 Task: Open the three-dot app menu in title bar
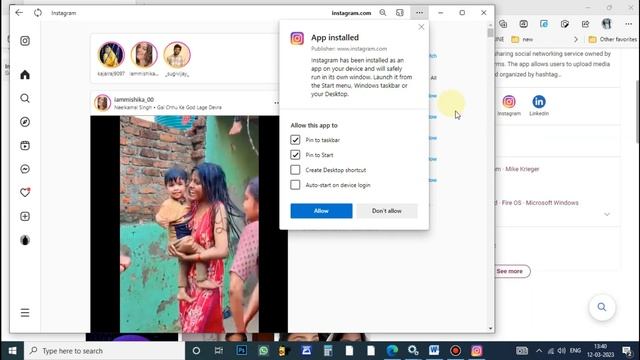click(419, 13)
